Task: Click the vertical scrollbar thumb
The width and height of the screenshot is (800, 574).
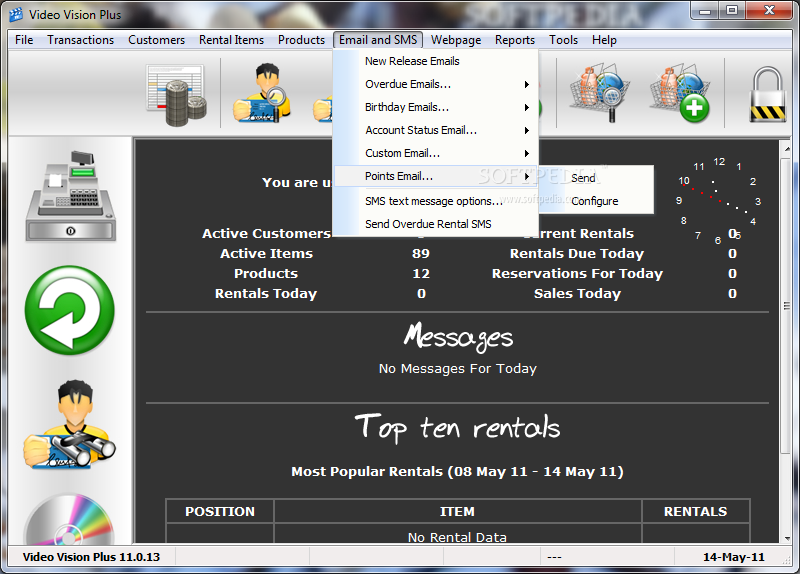Action: coord(787,306)
